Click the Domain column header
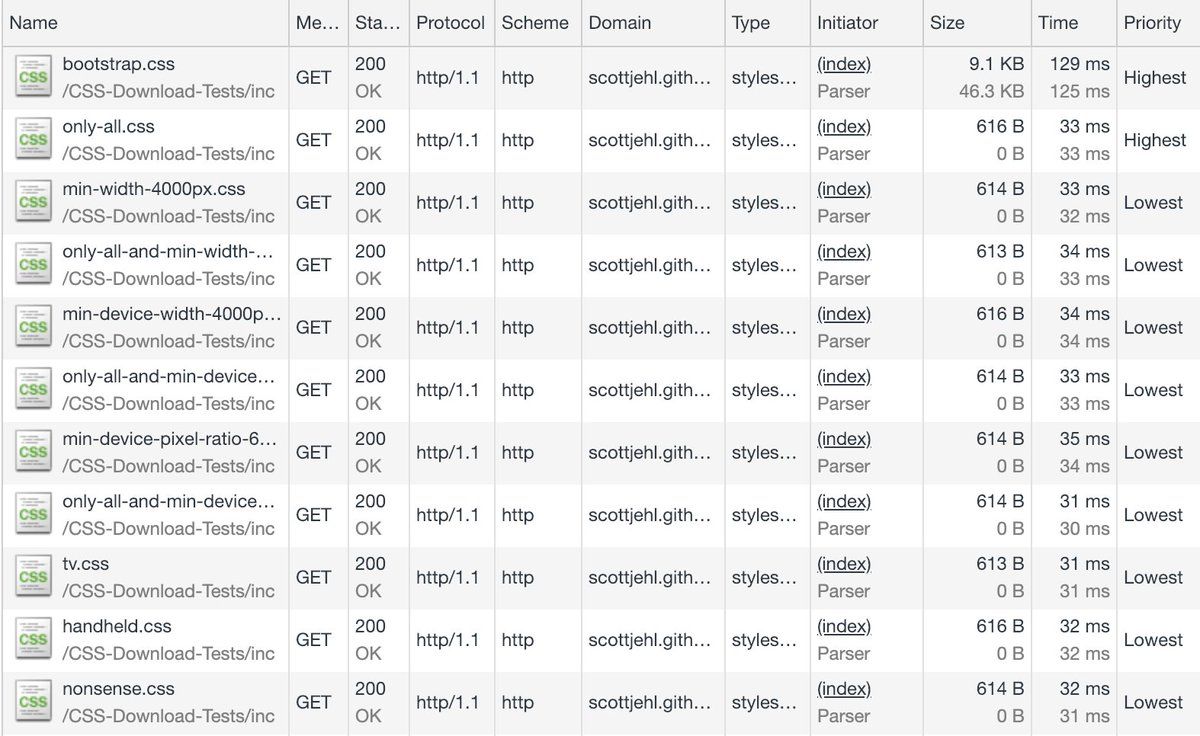Viewport: 1200px width, 736px height. point(619,23)
